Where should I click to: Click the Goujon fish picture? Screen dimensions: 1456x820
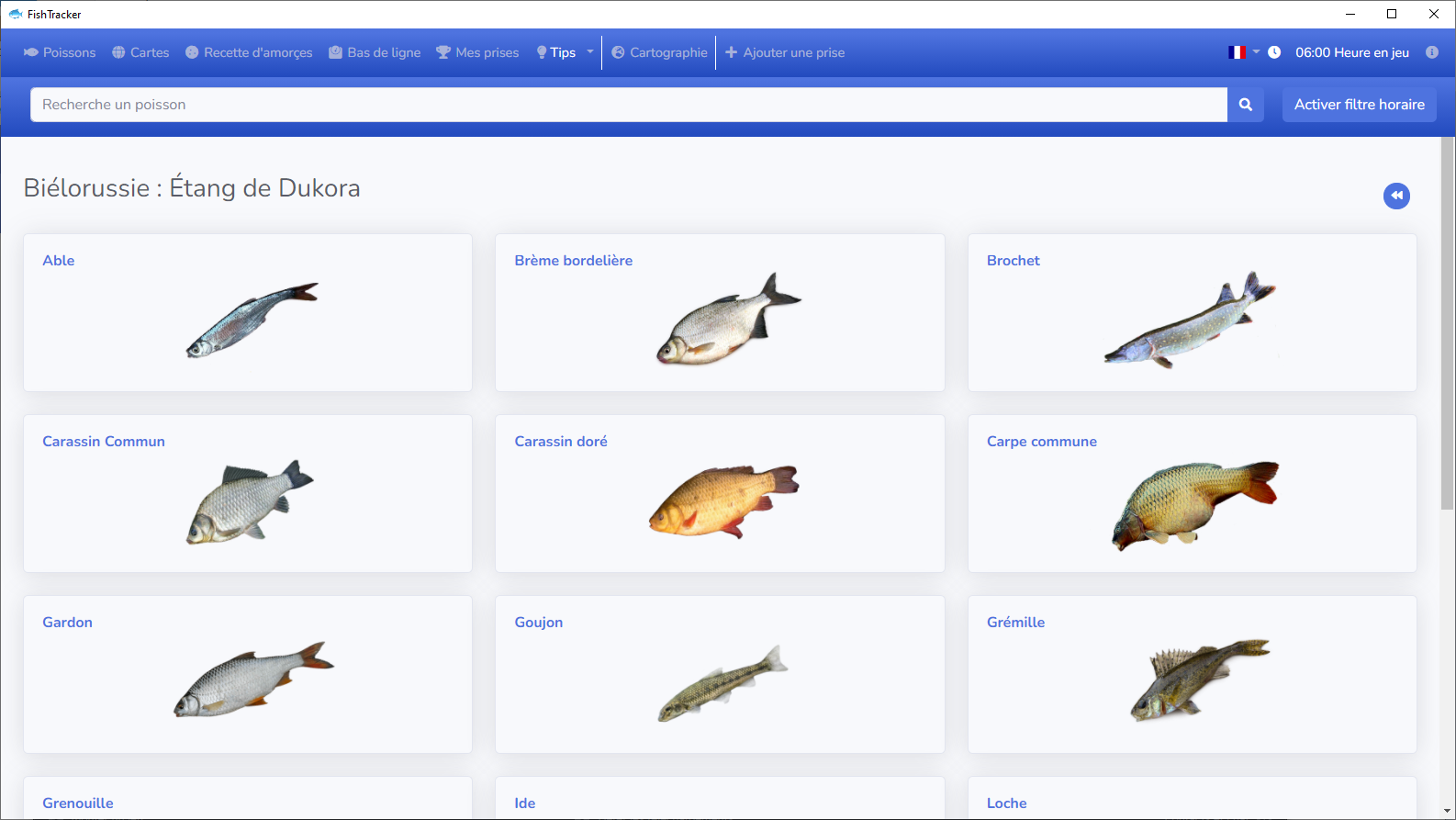click(x=723, y=683)
